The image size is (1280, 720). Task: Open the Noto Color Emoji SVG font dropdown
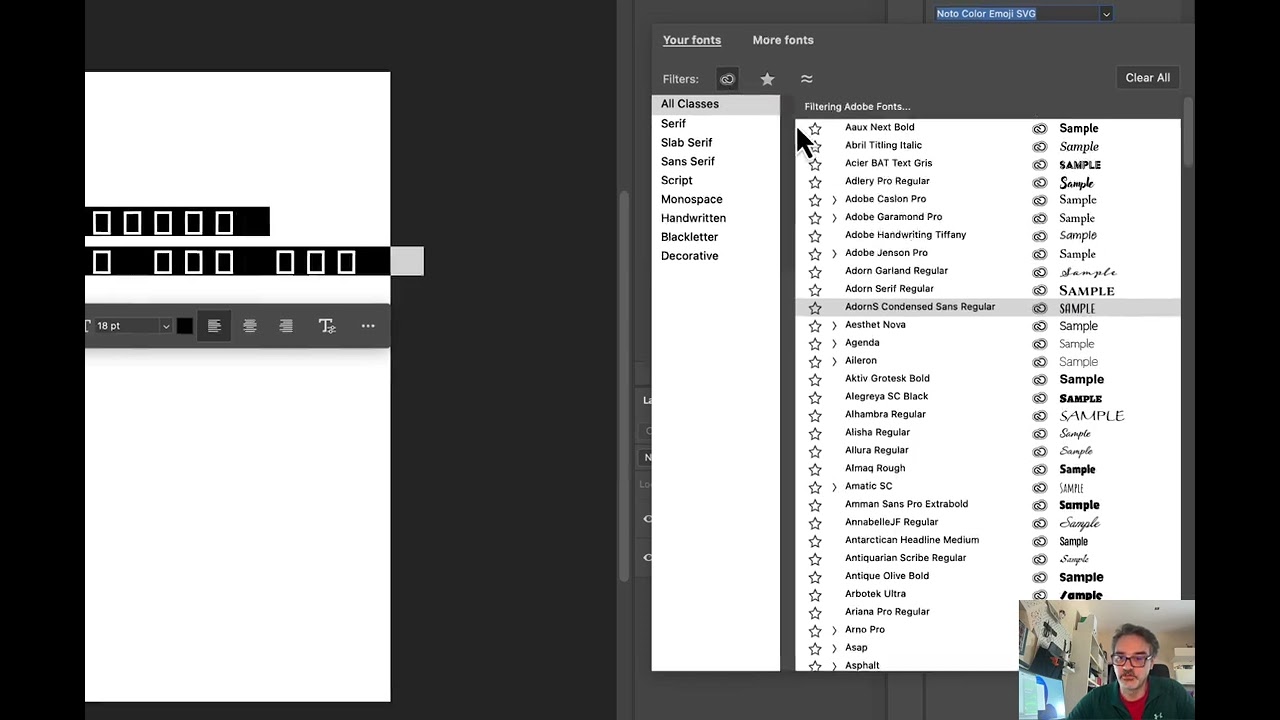(x=1106, y=14)
